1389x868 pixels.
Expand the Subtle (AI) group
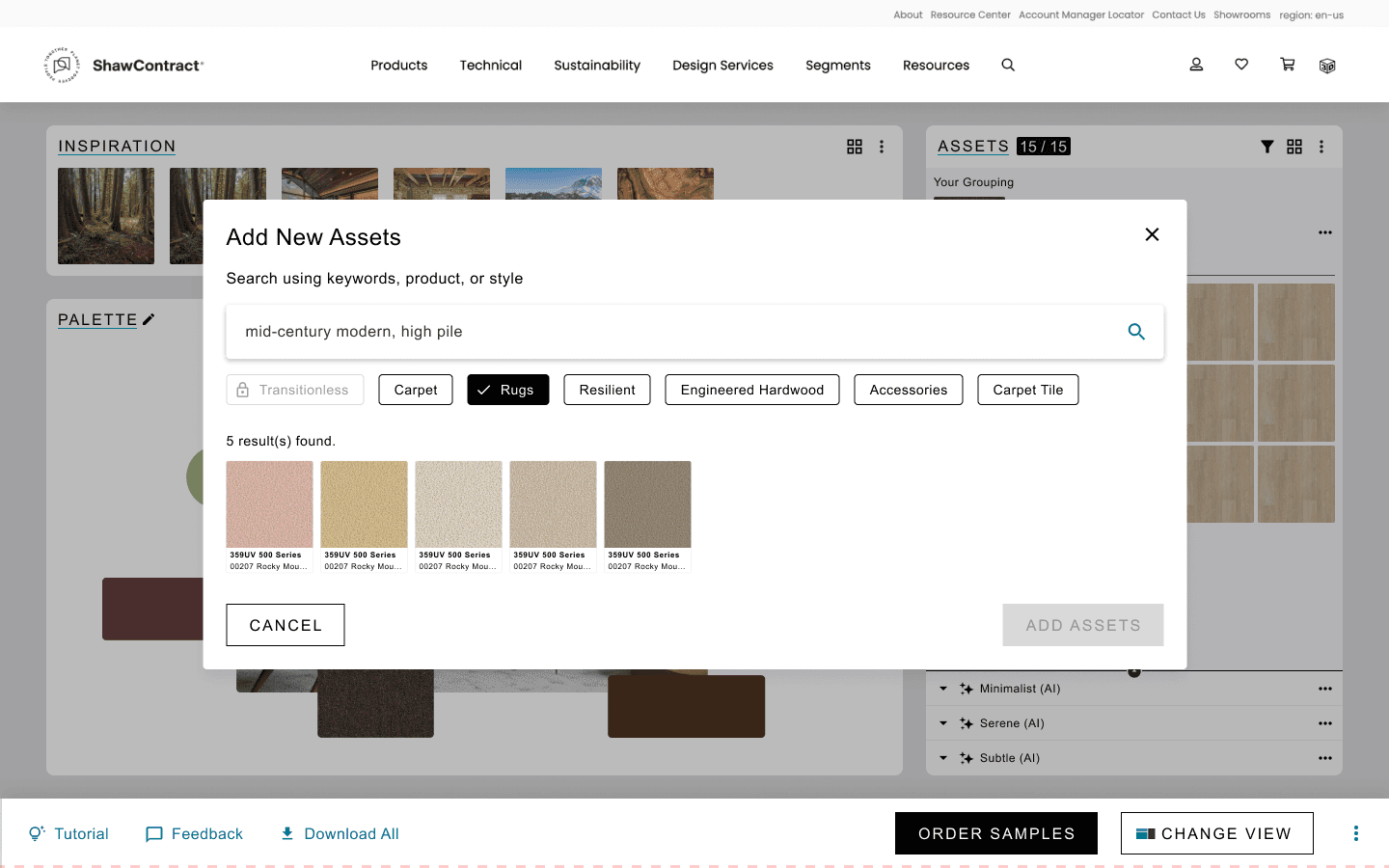tap(943, 758)
